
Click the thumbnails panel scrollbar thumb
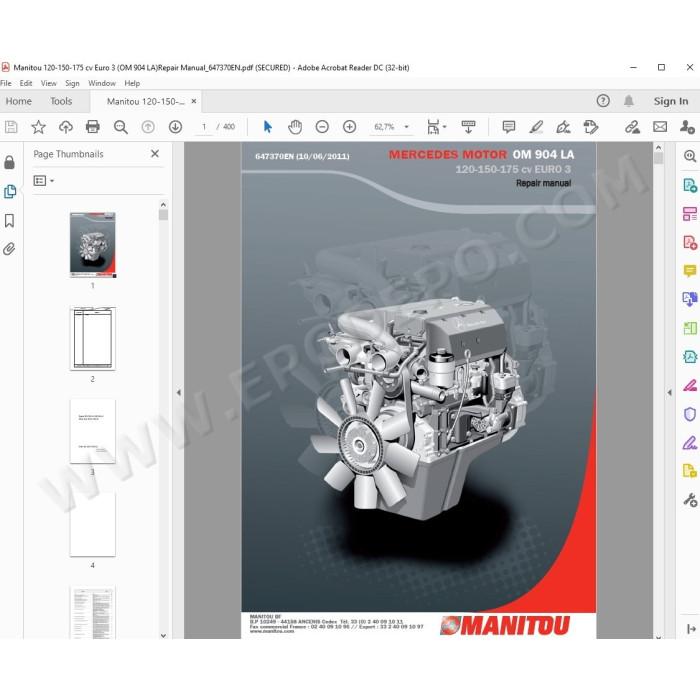pyautogui.click(x=163, y=215)
